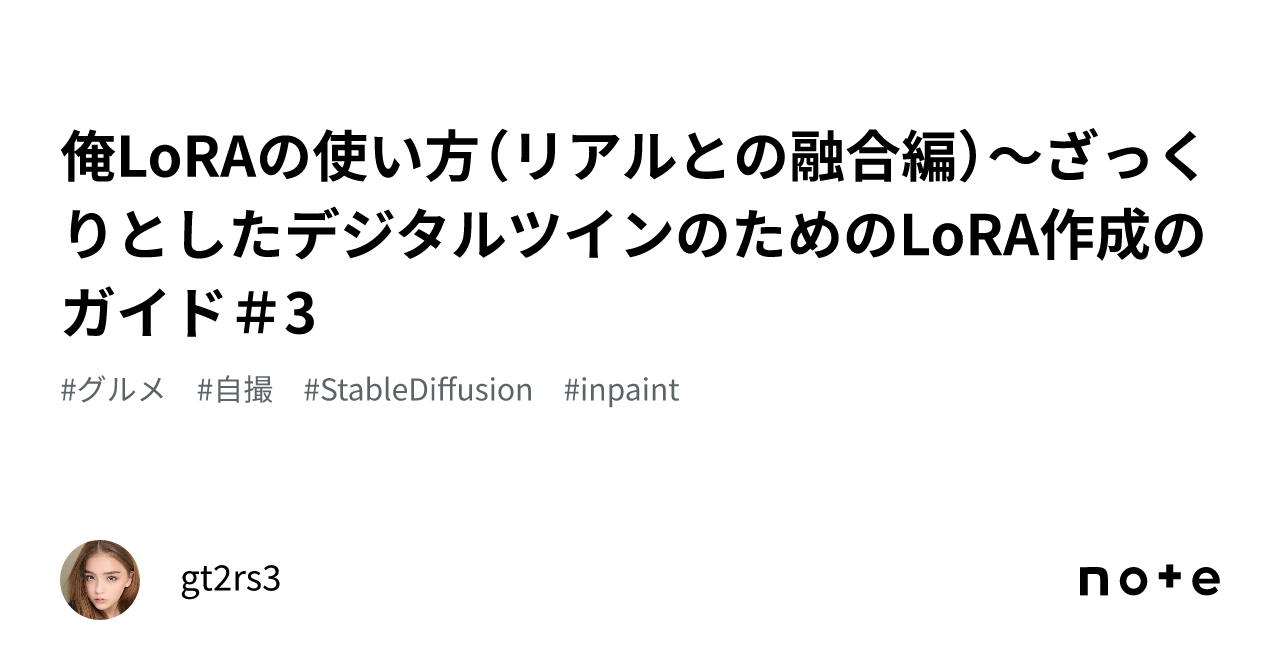
Task: Select the #グルメ hashtag
Action: pyautogui.click(x=113, y=390)
